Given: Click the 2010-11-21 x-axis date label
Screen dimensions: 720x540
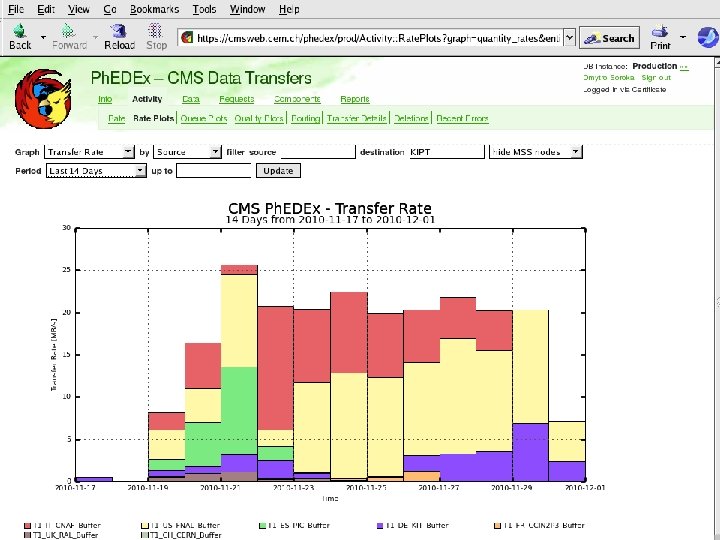Looking at the screenshot, I should (220, 488).
